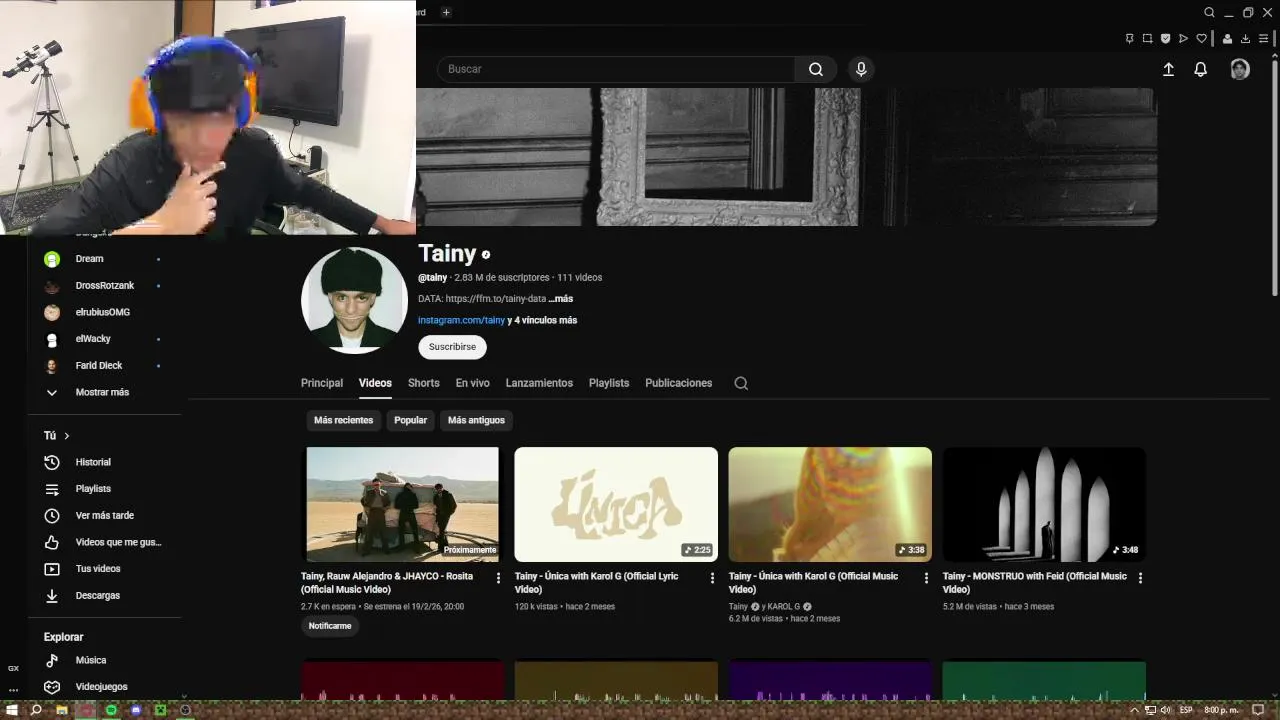The width and height of the screenshot is (1280, 720).
Task: Sort videos by Más antiguos
Action: pyautogui.click(x=476, y=420)
